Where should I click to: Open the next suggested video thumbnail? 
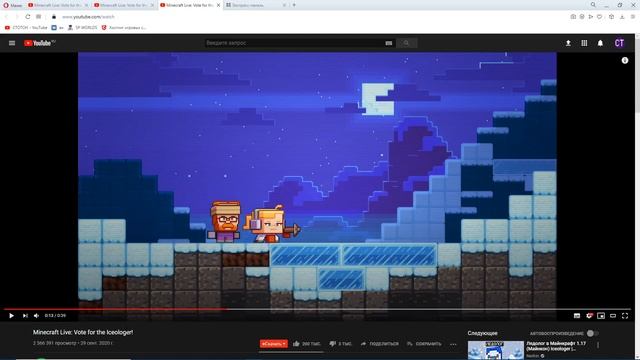point(496,351)
